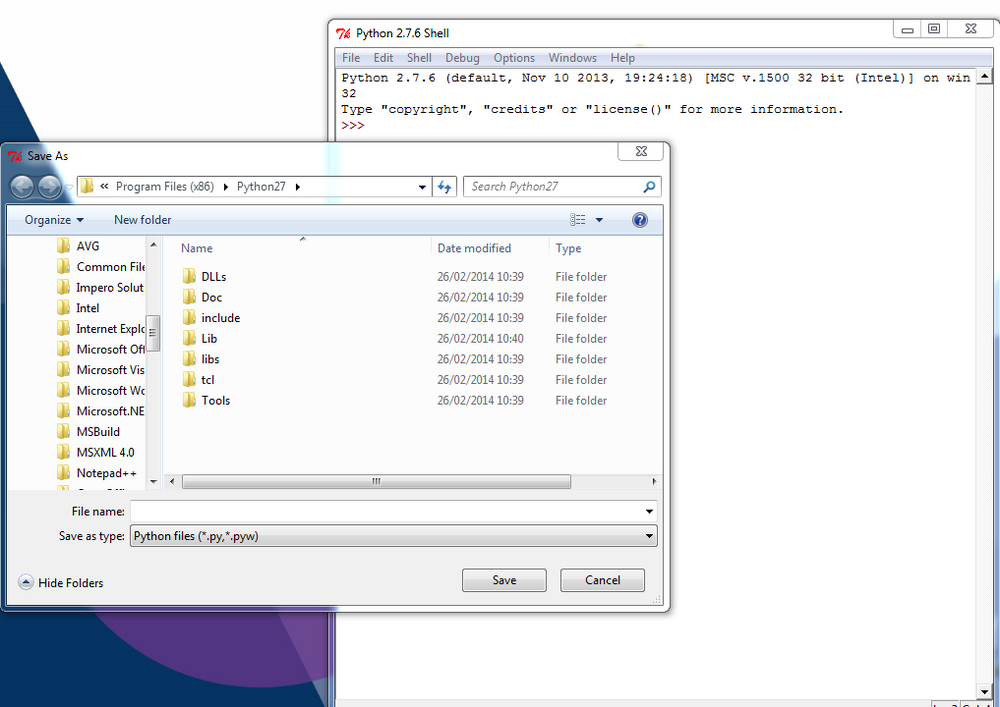Viewport: 1000px width, 707px height.
Task: Click the double chevron at path start
Action: point(105,186)
